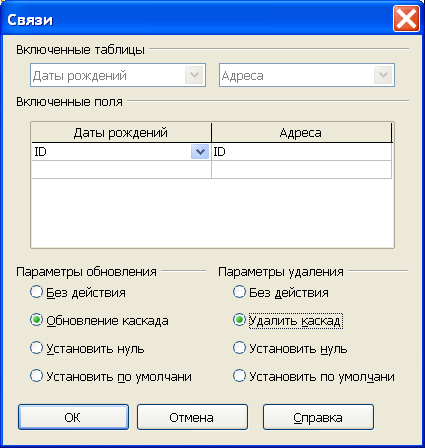Confirm with the ОК button
This screenshot has width=425, height=448.
(73, 417)
